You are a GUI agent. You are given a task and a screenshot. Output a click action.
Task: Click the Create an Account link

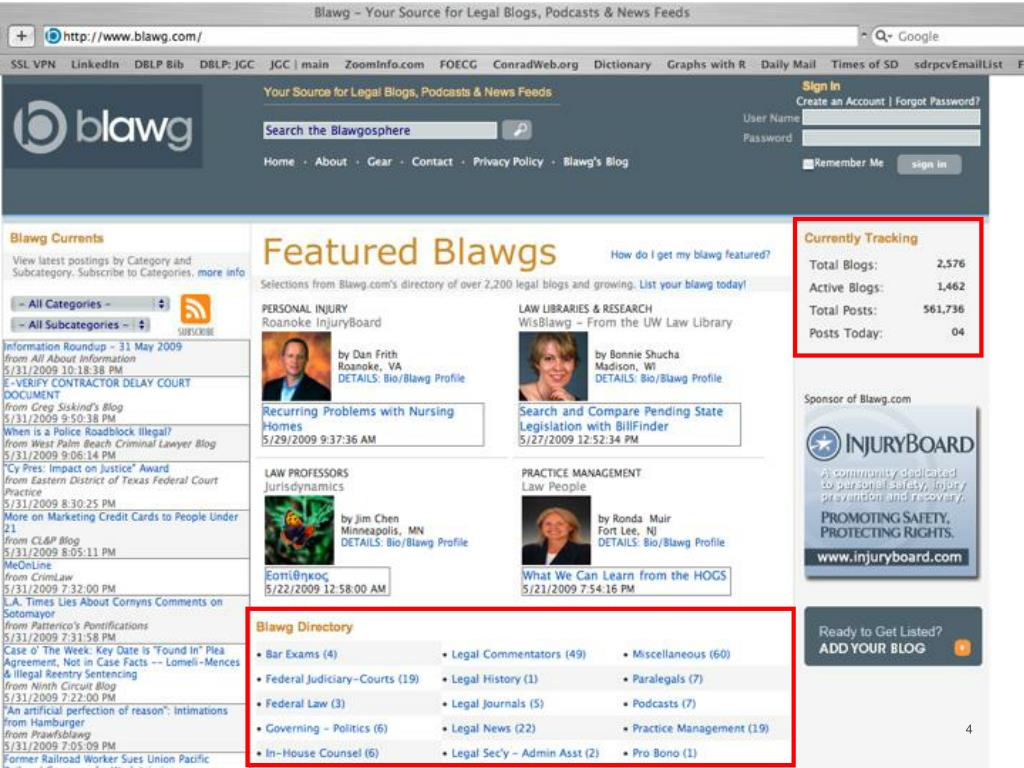pos(840,101)
